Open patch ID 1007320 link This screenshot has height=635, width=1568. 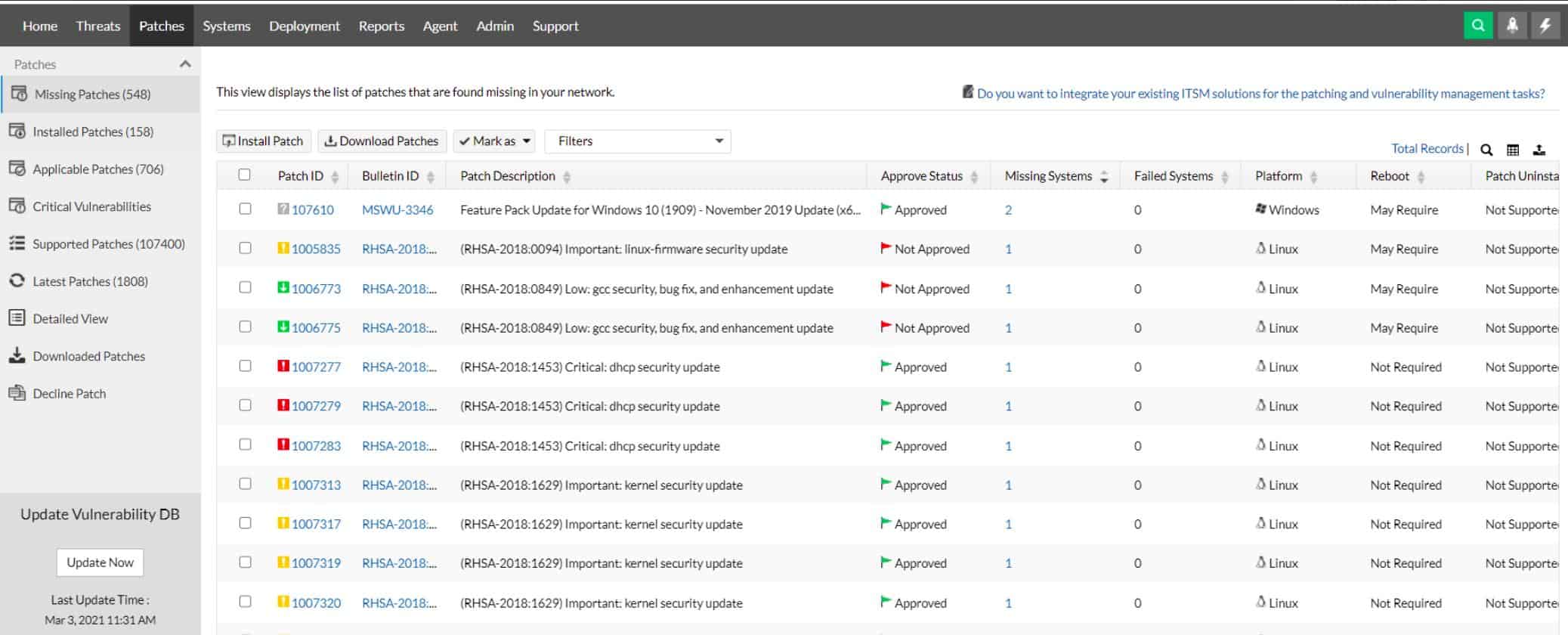[x=316, y=603]
